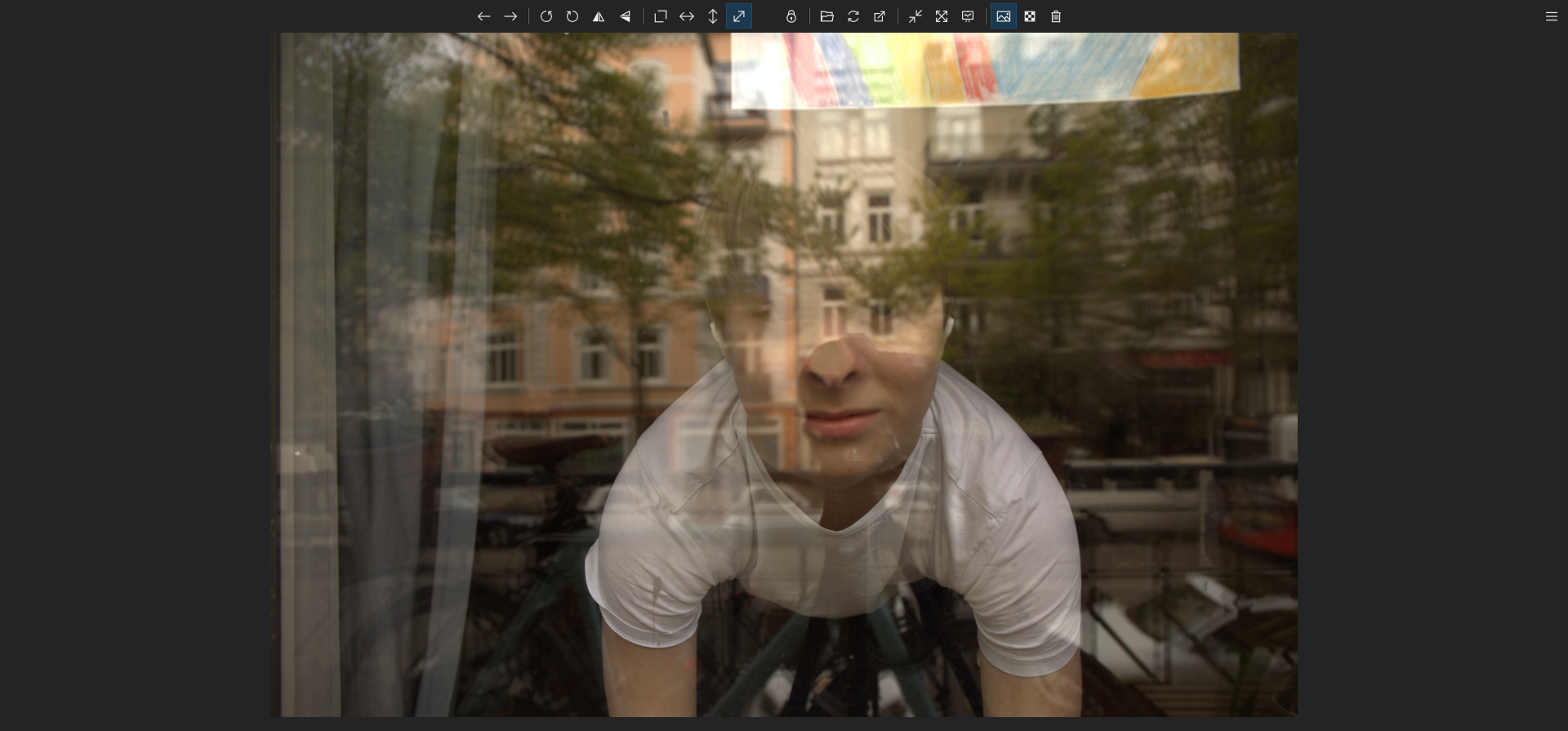
Task: Flip image horizontally
Action: coord(599,16)
